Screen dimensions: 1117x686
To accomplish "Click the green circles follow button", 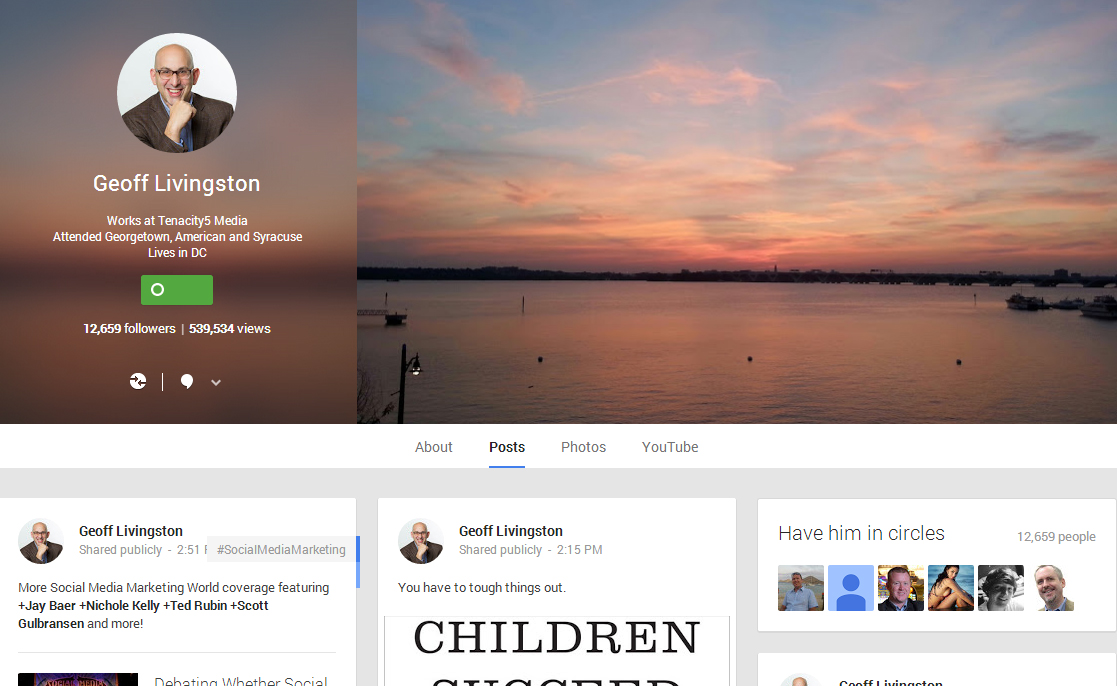I will click(177, 290).
